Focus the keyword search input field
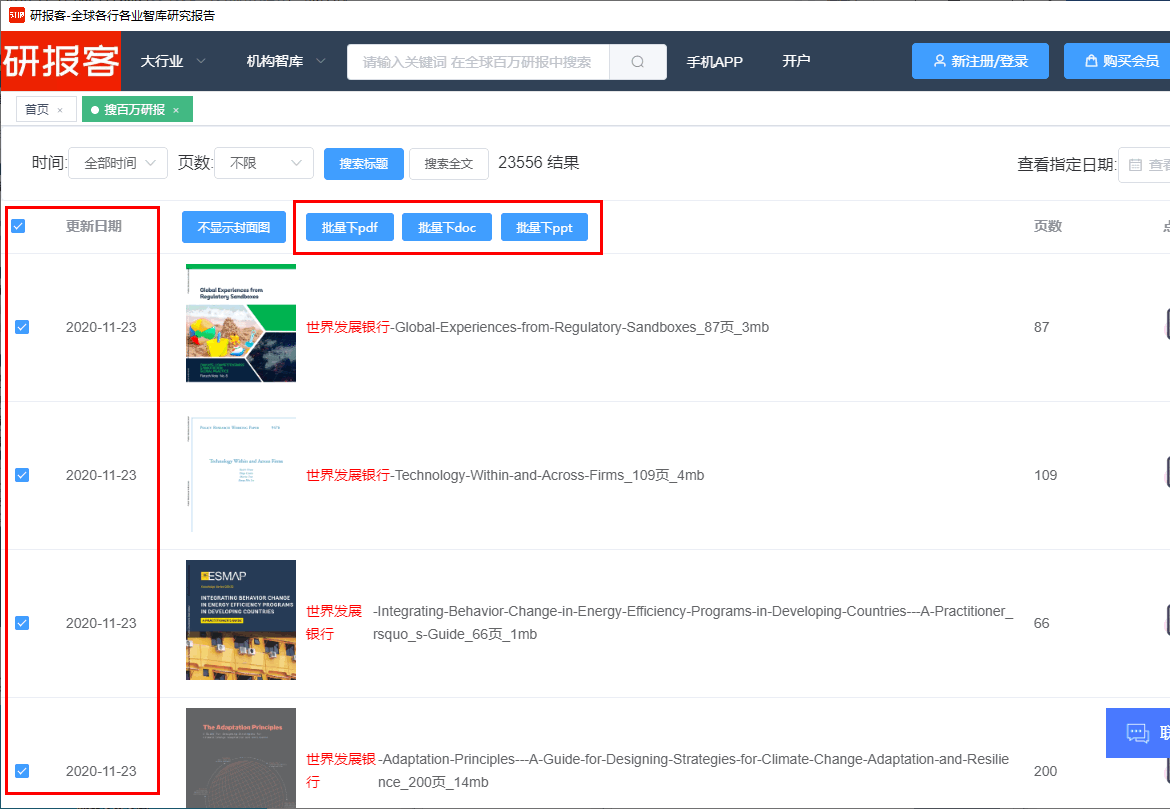Viewport: 1170px width, 809px height. (478, 61)
